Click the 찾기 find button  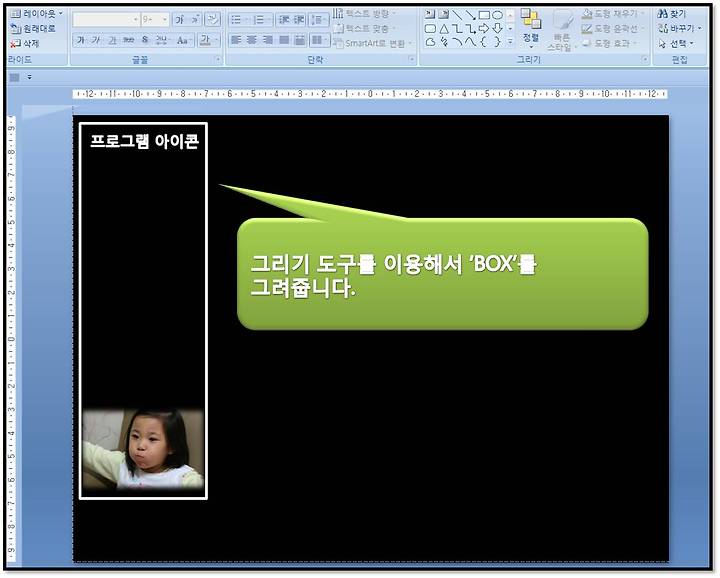[671, 14]
